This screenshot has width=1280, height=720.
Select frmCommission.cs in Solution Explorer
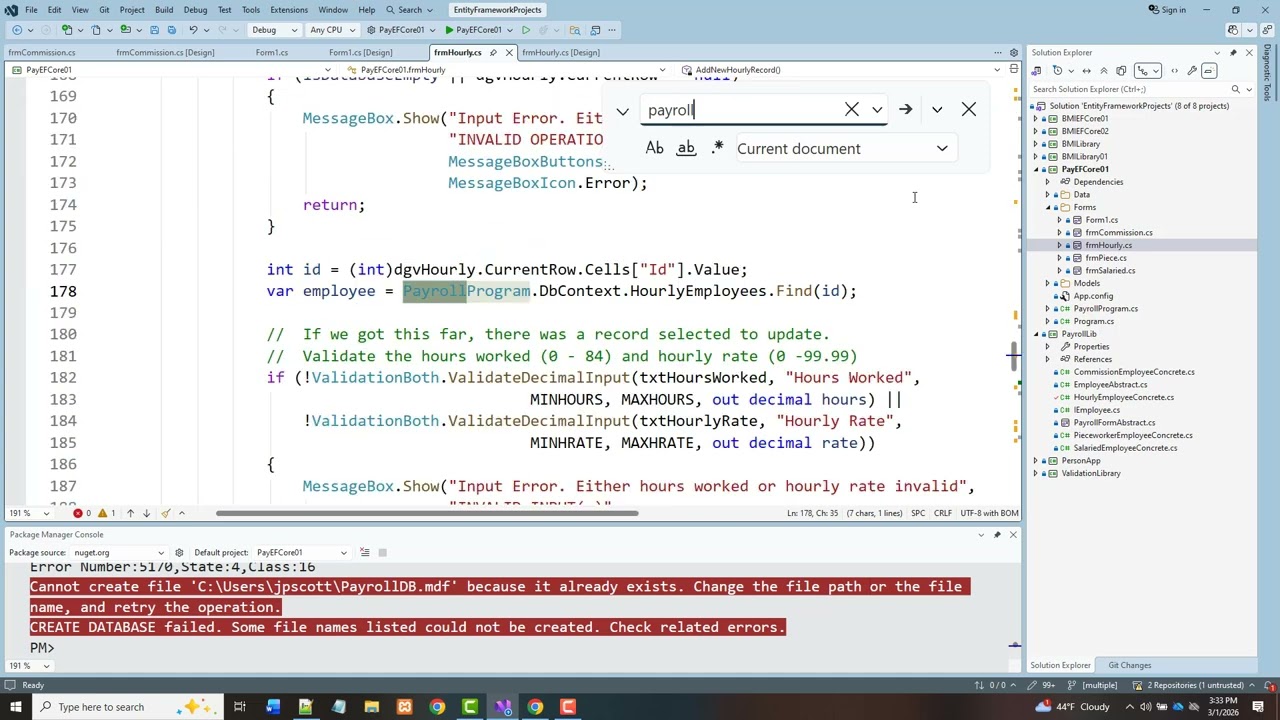(1118, 232)
